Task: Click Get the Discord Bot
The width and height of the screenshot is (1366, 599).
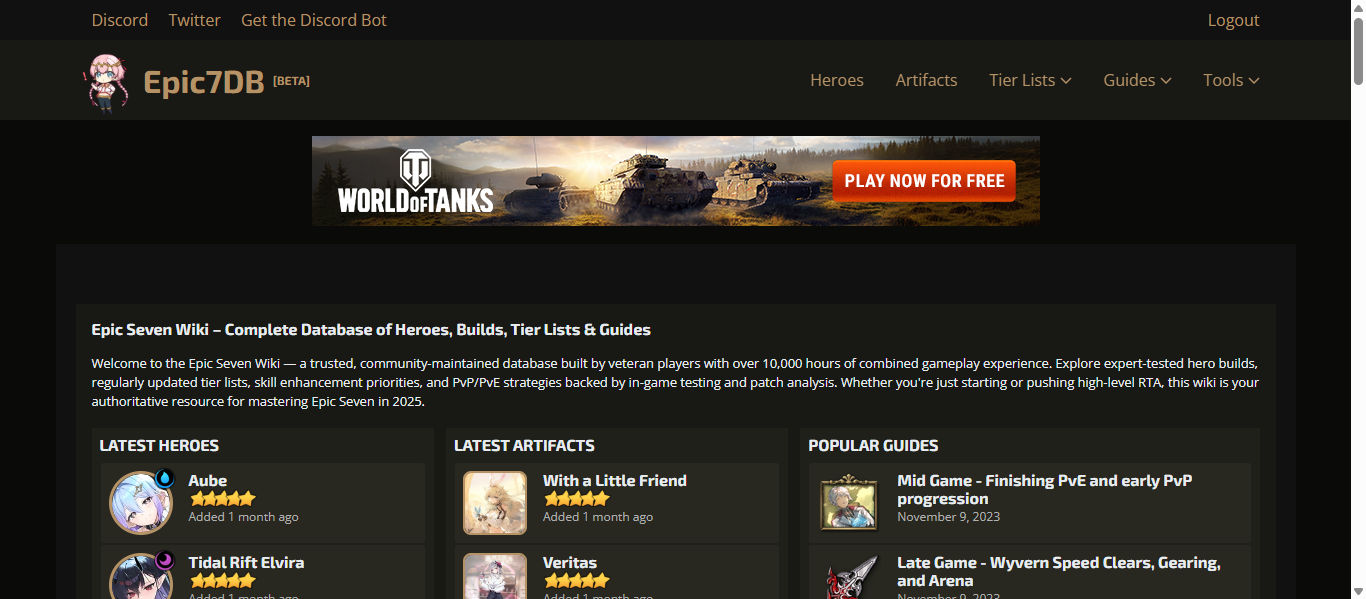Action: (314, 20)
